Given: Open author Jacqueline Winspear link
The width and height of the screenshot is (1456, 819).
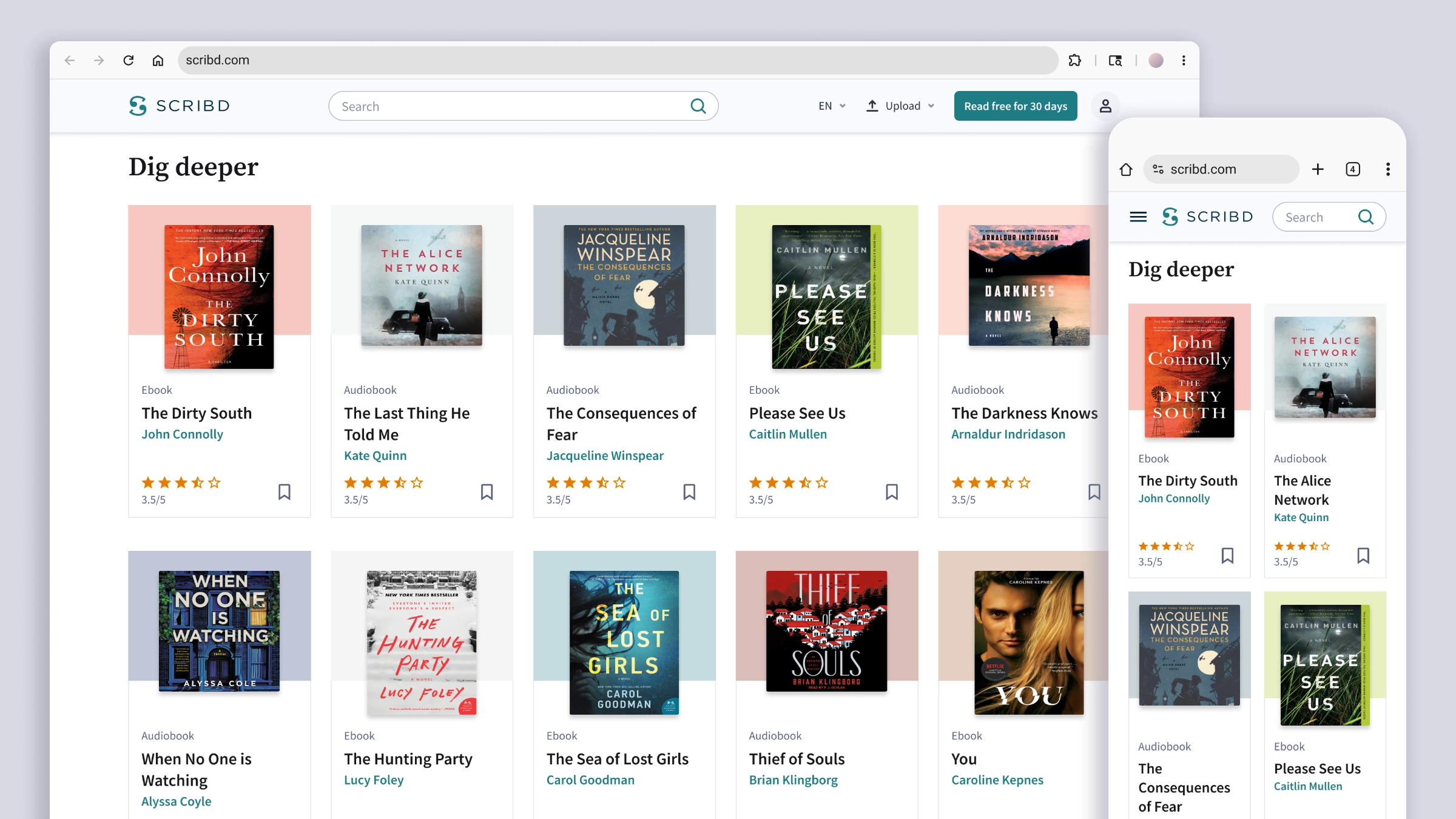Looking at the screenshot, I should point(605,456).
